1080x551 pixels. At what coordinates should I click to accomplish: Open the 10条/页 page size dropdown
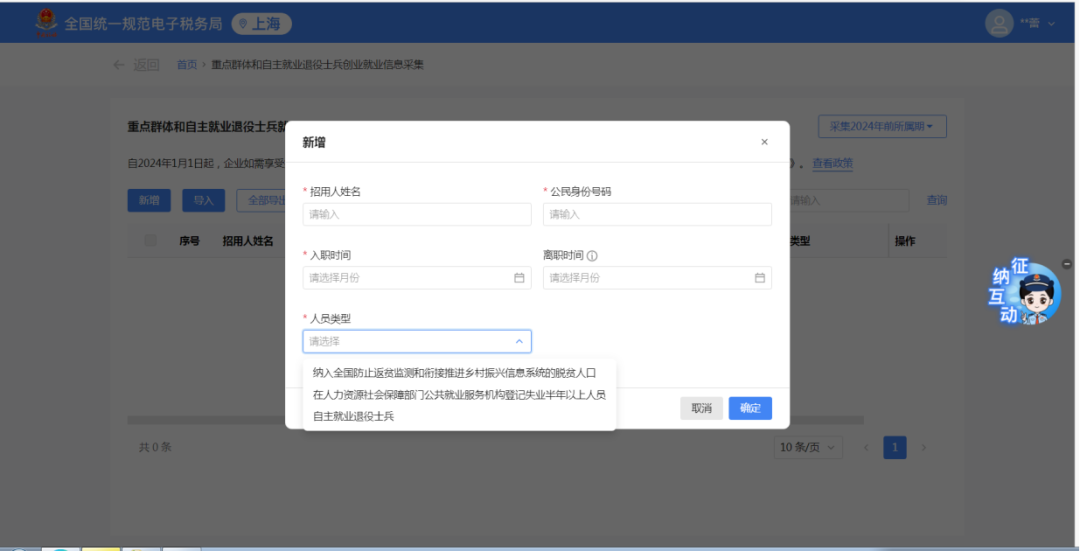point(808,447)
